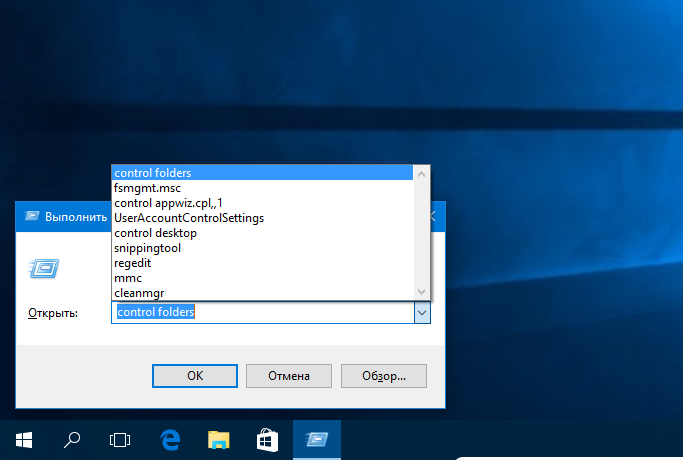
Task: Click the Обзор... (Browse) button
Action: [x=384, y=376]
